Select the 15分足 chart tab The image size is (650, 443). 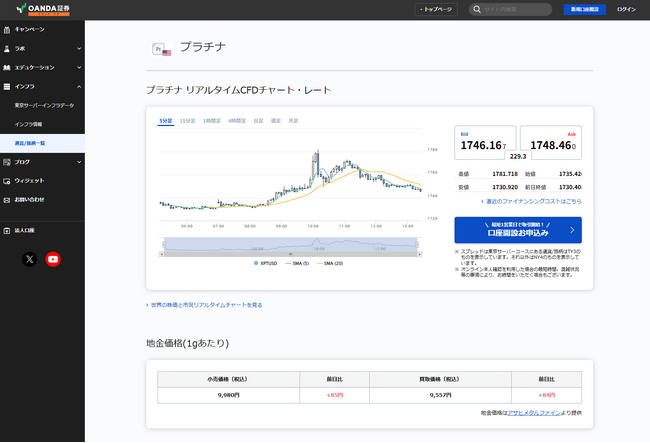coord(187,121)
